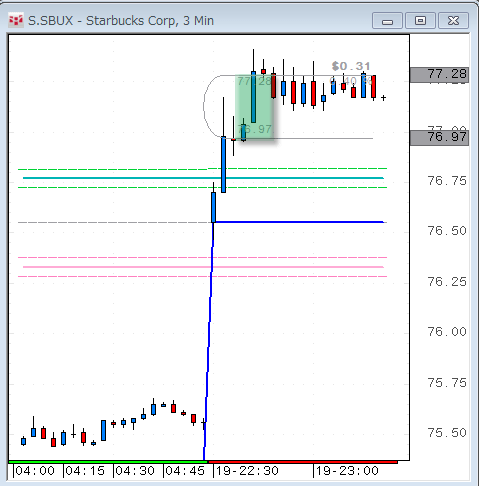Viewport: 479px width, 486px height.
Task: Click the 04:30 time axis label
Action: (135, 471)
